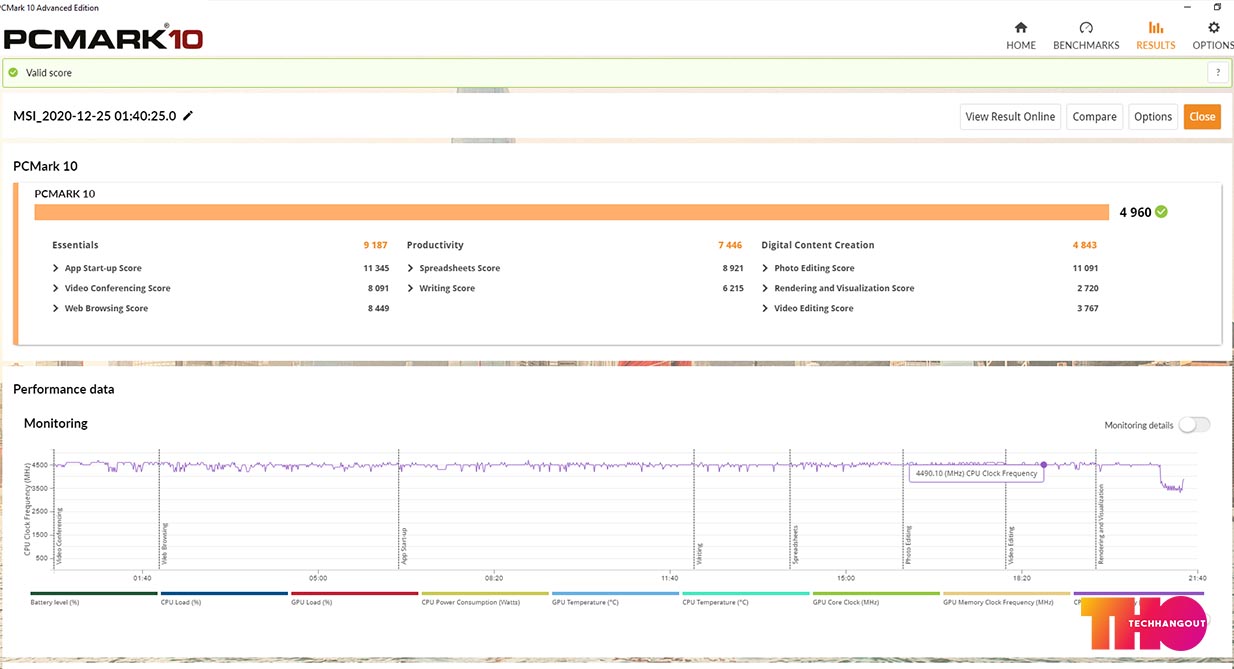Image resolution: width=1234 pixels, height=669 pixels.
Task: Click the Compare button
Action: click(x=1094, y=116)
